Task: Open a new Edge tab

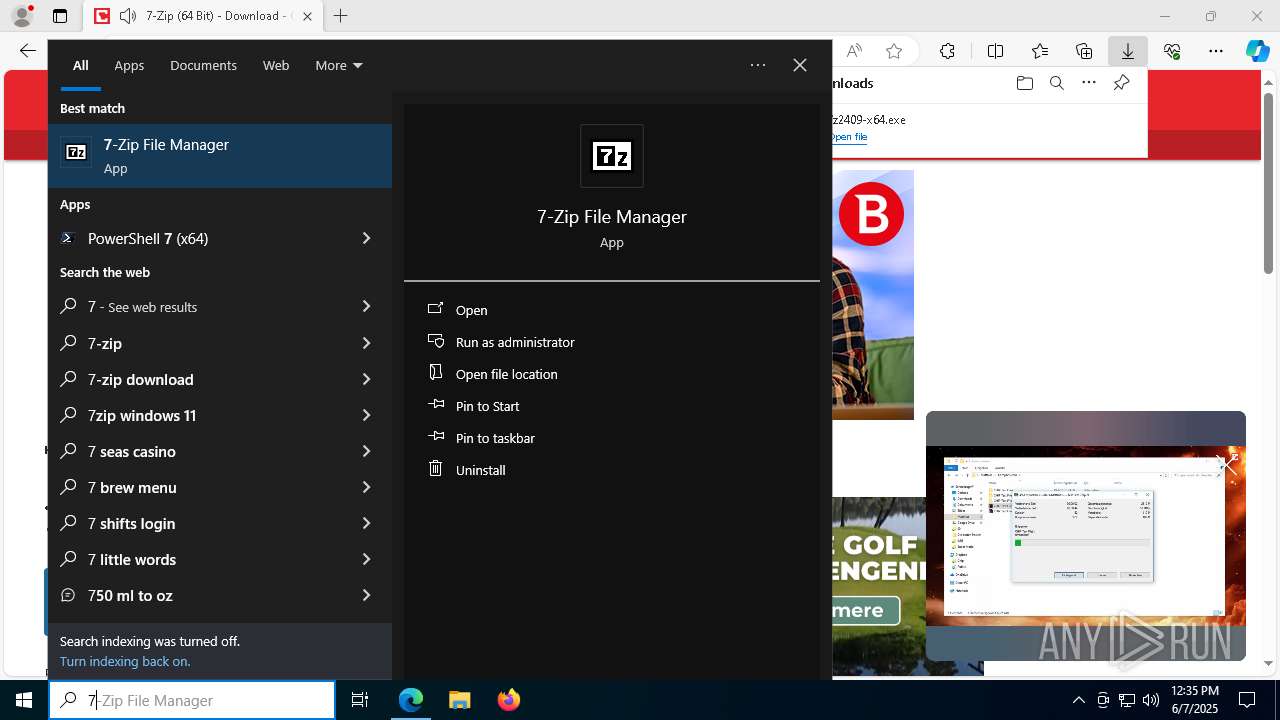Action: coord(340,16)
